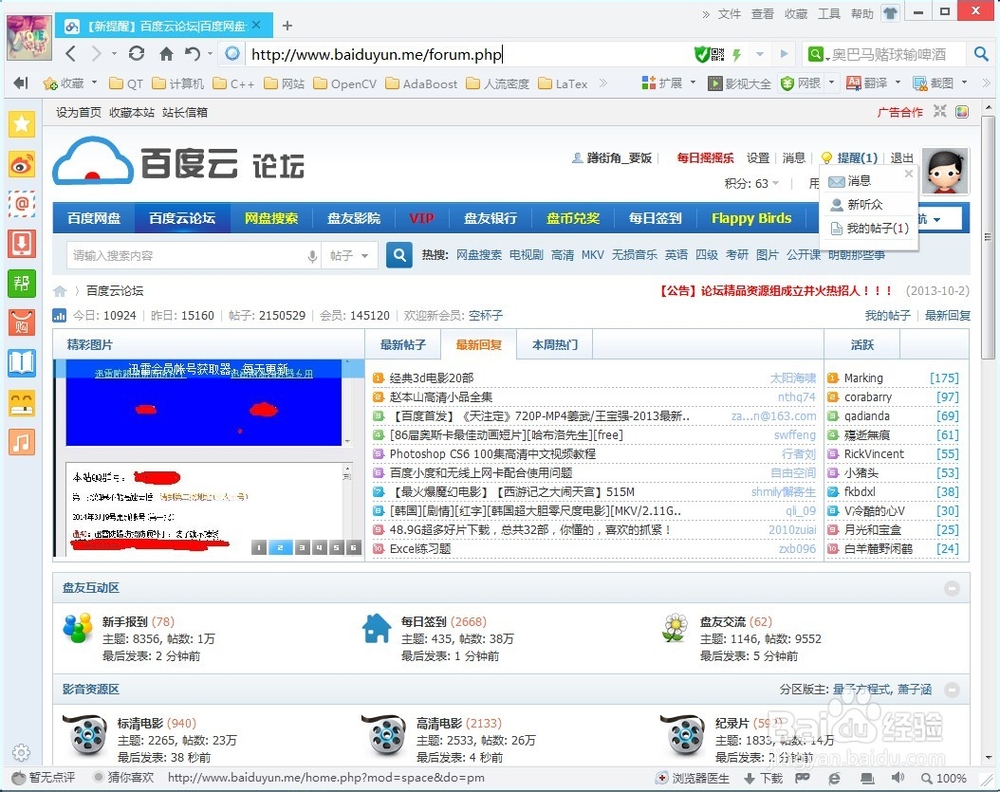Click the 100% zoom level control
Image resolution: width=1000 pixels, height=792 pixels.
(944, 778)
